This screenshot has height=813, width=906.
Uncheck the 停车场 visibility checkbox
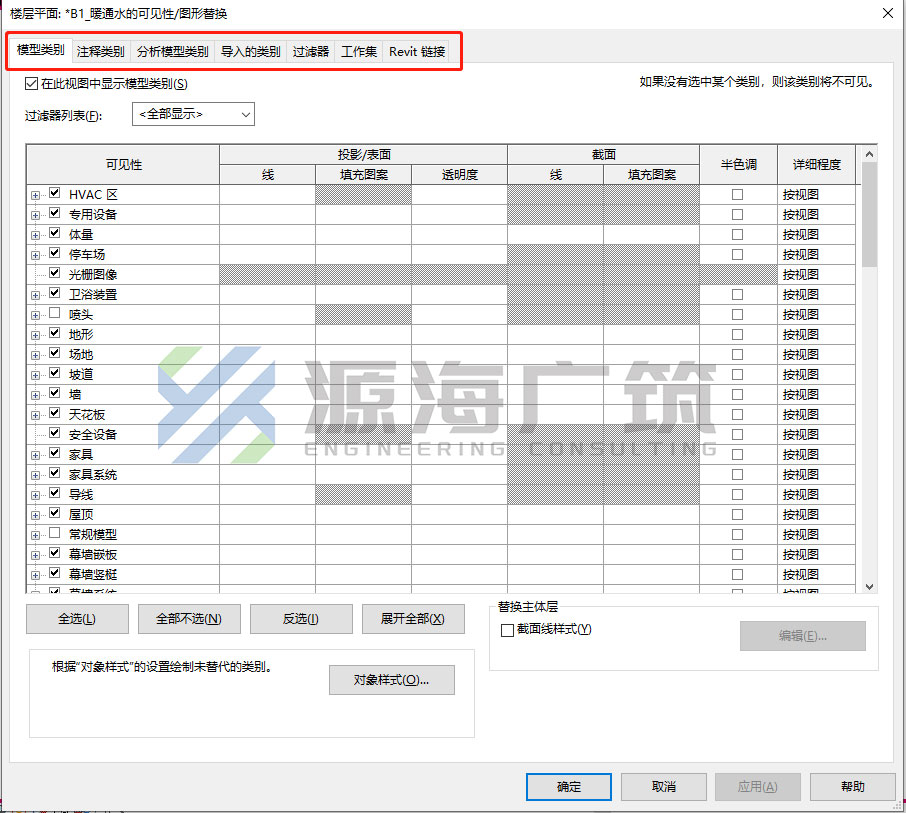coord(55,253)
